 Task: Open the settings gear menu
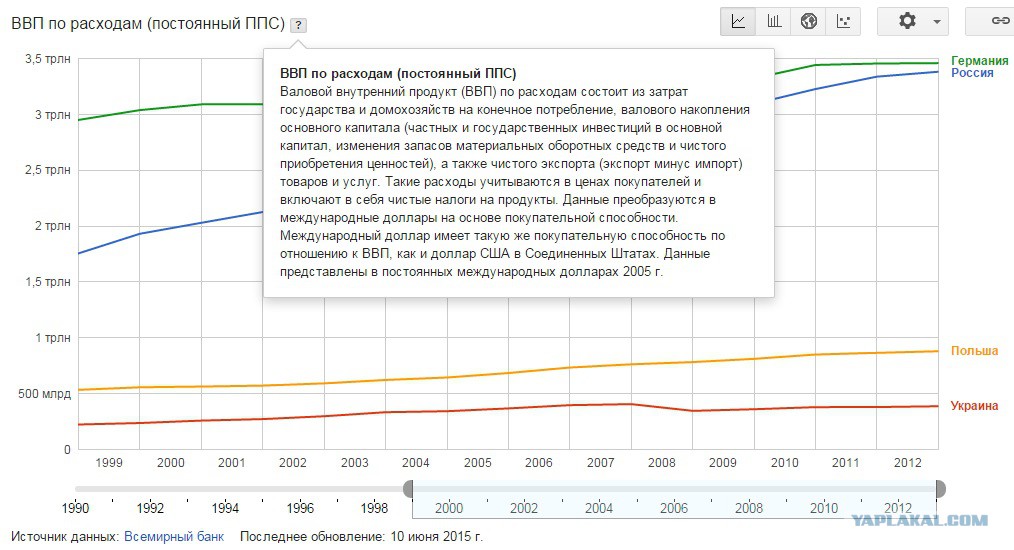coord(907,21)
